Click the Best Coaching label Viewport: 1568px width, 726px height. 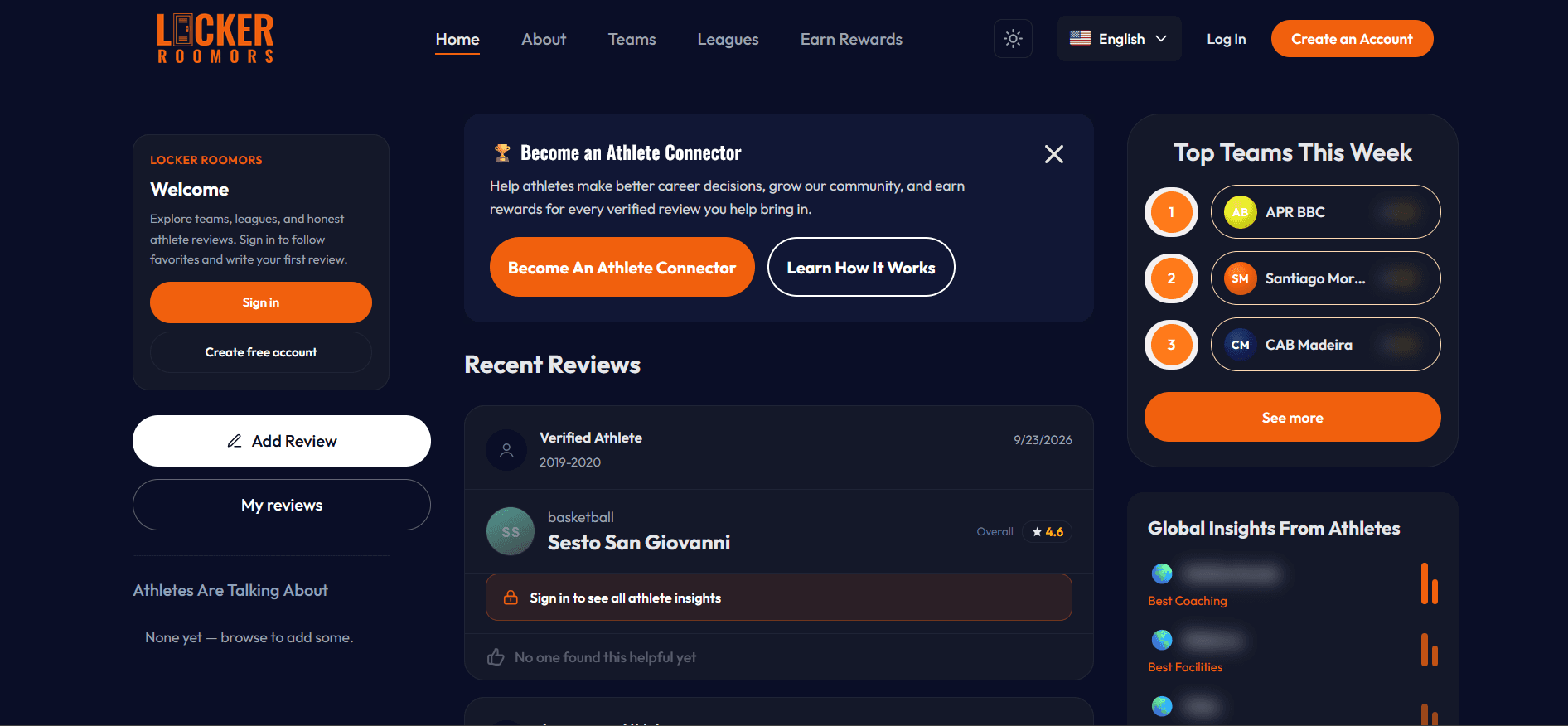(1188, 601)
